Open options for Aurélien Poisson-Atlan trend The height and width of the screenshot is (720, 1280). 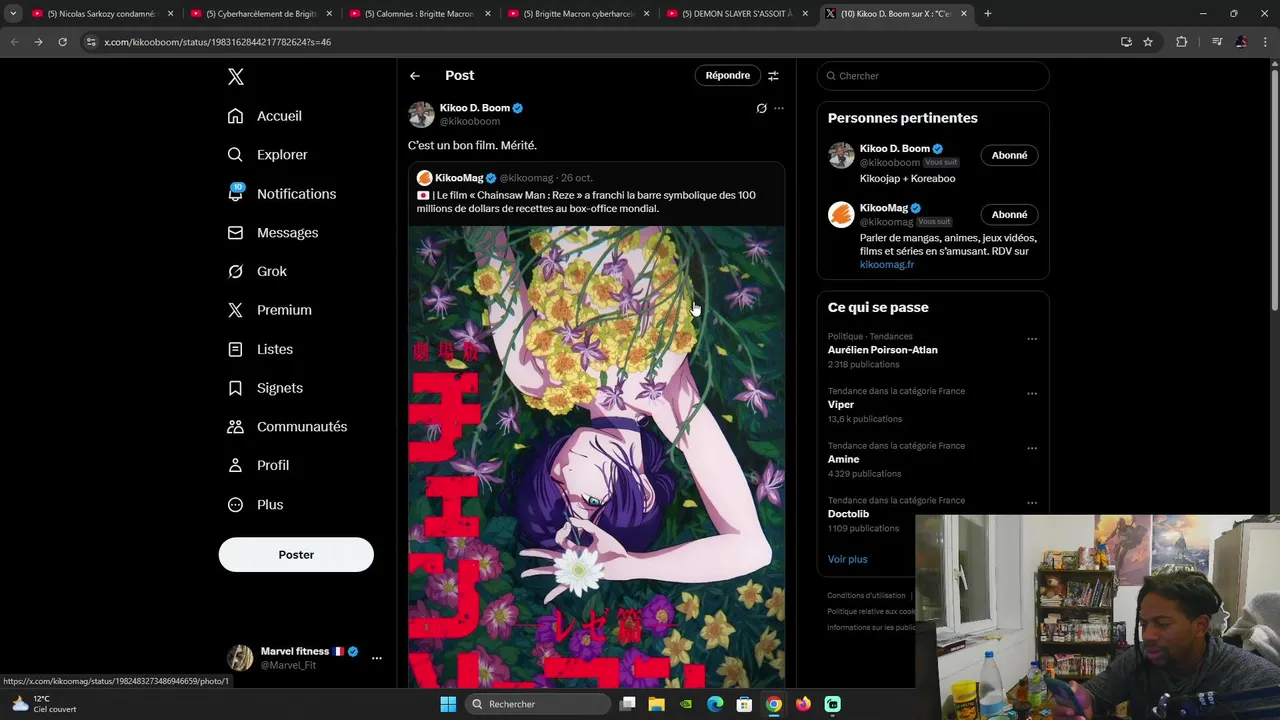1032,339
